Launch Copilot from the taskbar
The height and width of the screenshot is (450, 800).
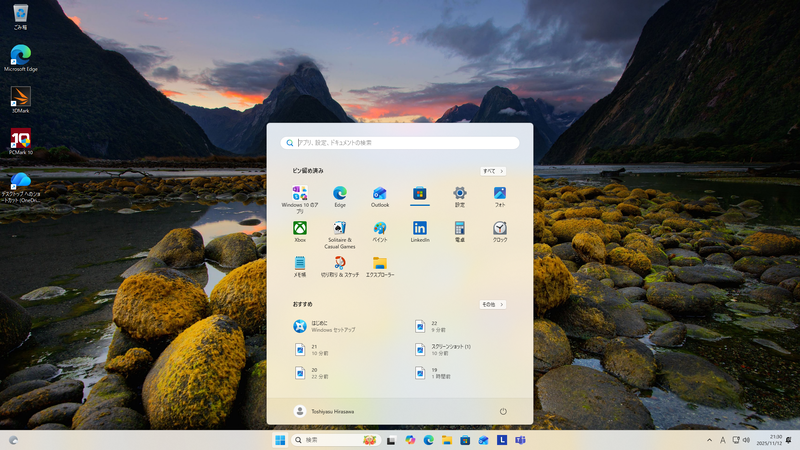(410, 440)
